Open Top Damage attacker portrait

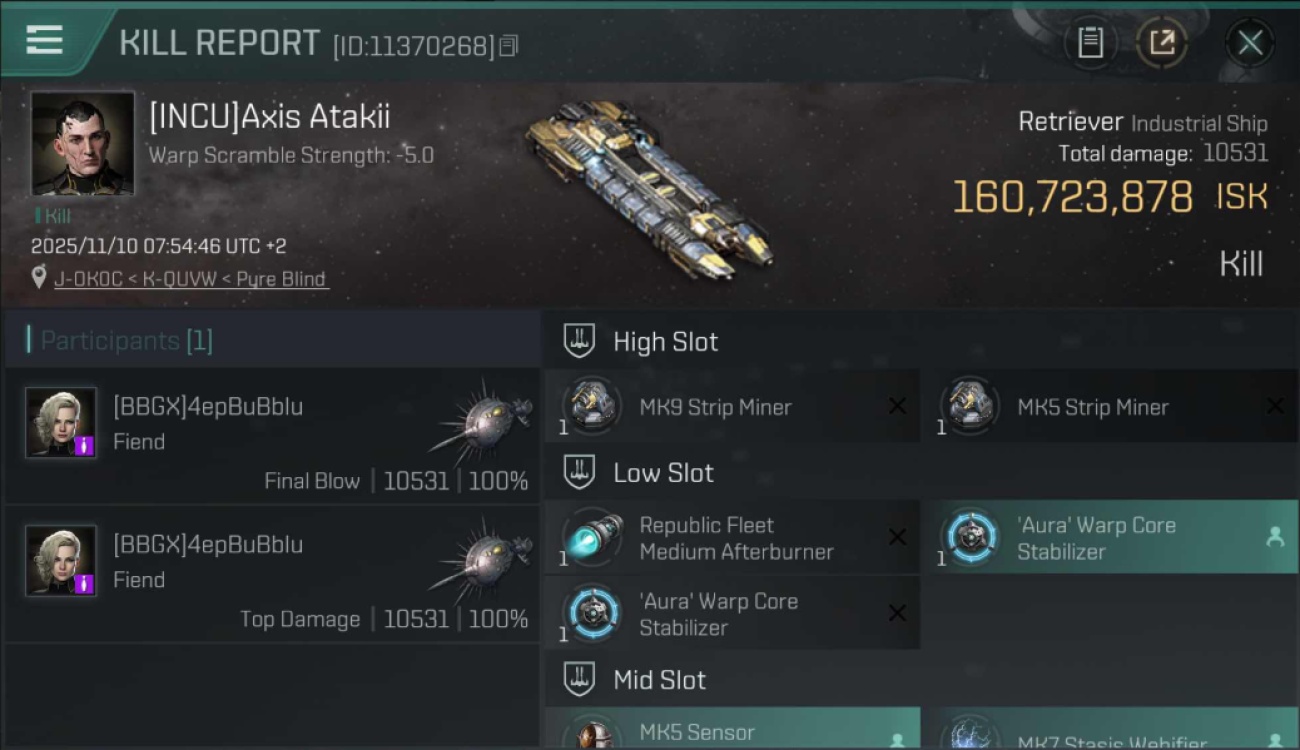[61, 561]
